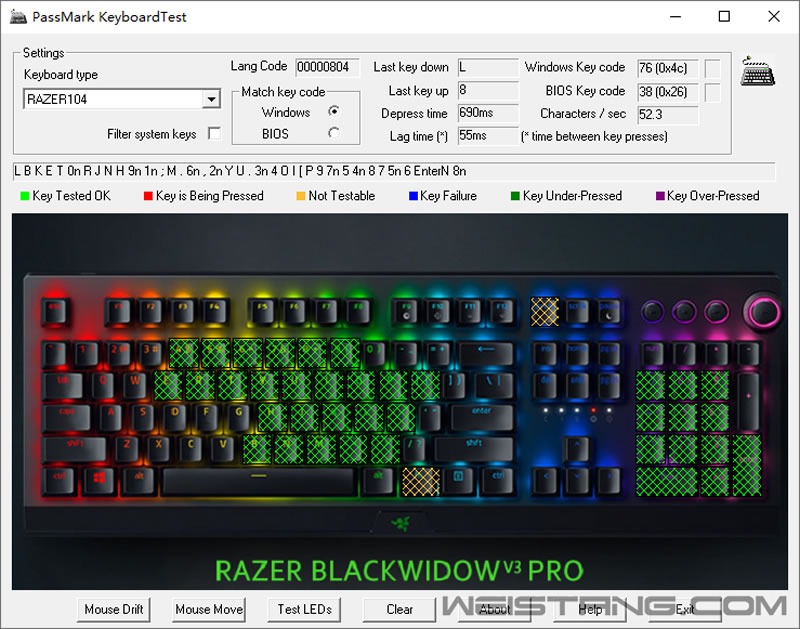Screen dimensions: 800x629
Task: Click the yellow-hatched key beside right Alt
Action: point(420,482)
